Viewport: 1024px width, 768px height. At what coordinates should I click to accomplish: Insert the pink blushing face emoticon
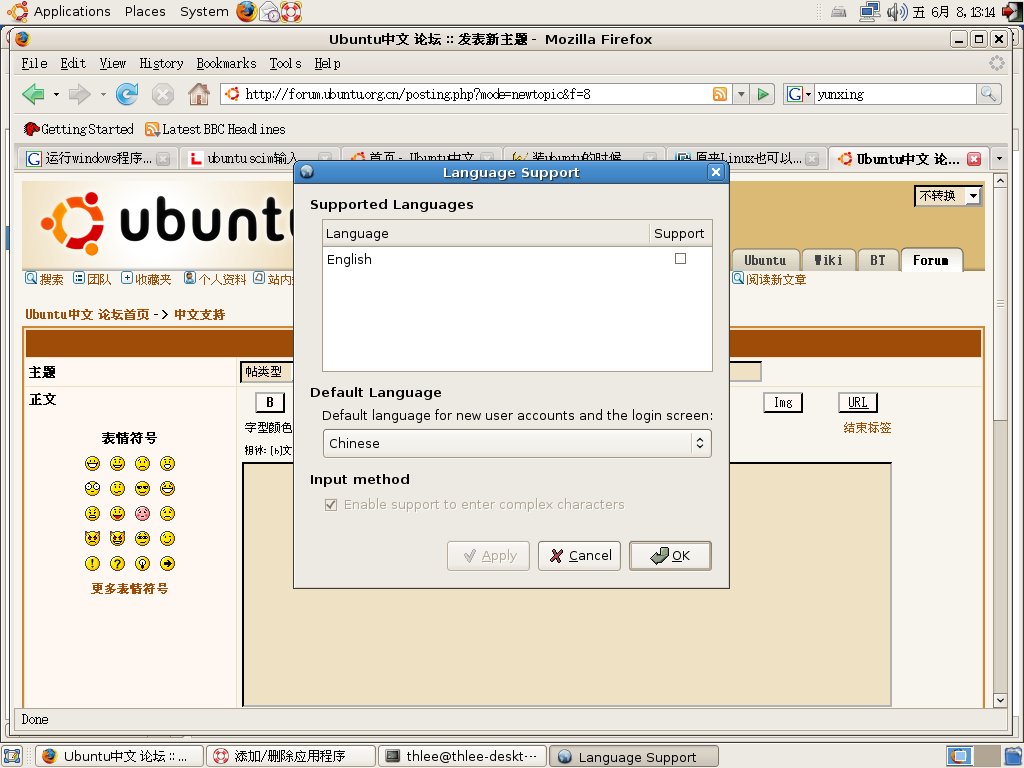[x=142, y=513]
